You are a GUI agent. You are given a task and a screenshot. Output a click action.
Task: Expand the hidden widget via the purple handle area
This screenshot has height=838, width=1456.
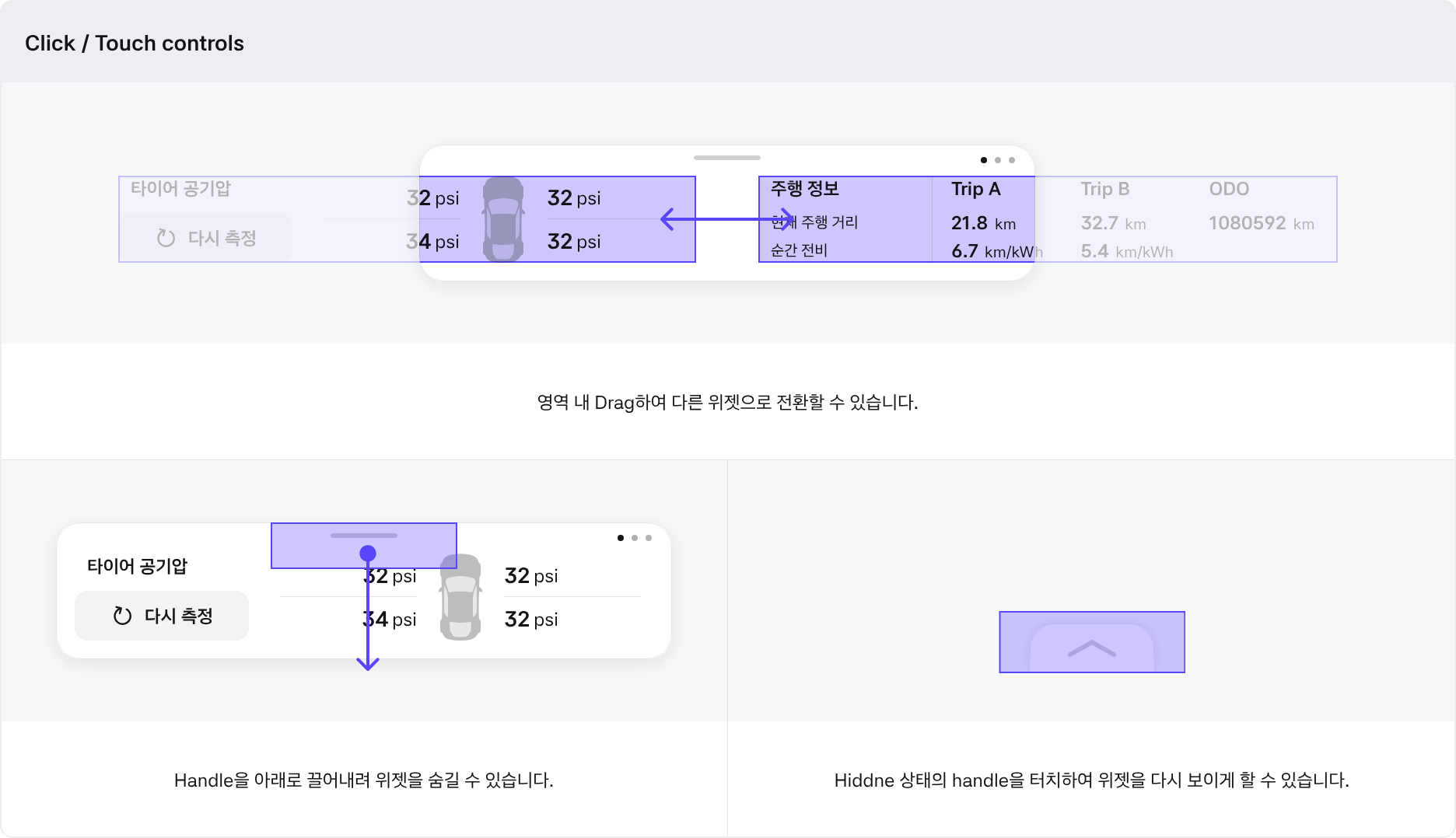click(x=1092, y=642)
